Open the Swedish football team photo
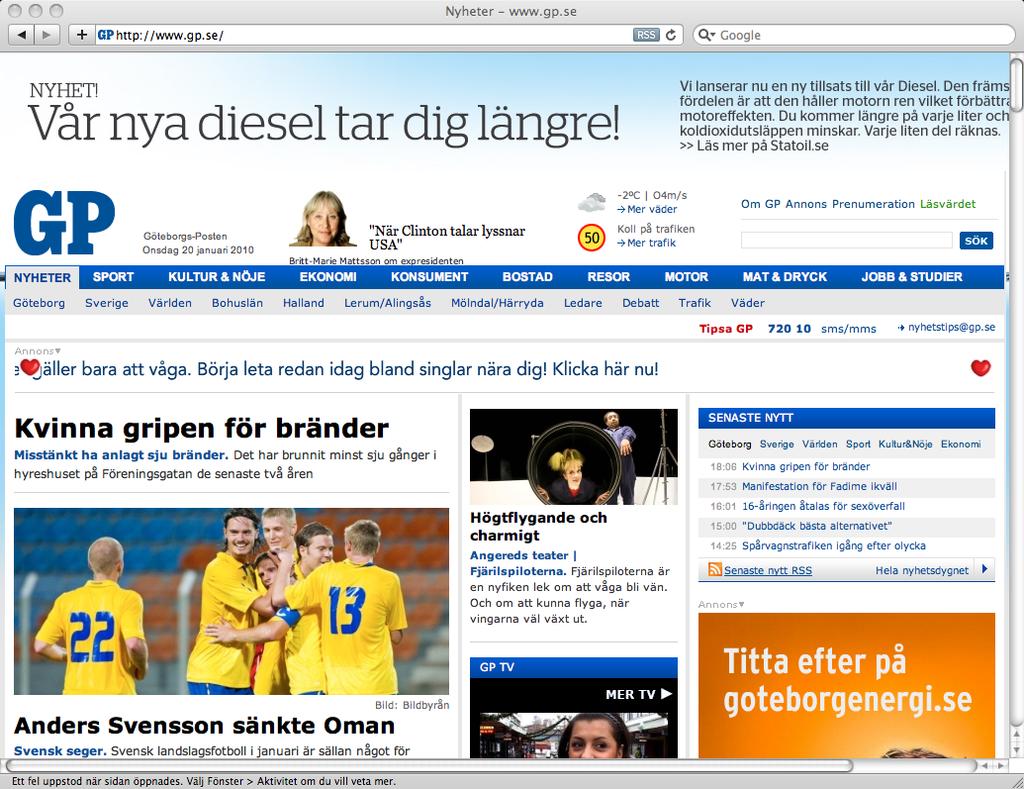Image resolution: width=1024 pixels, height=789 pixels. [x=231, y=601]
